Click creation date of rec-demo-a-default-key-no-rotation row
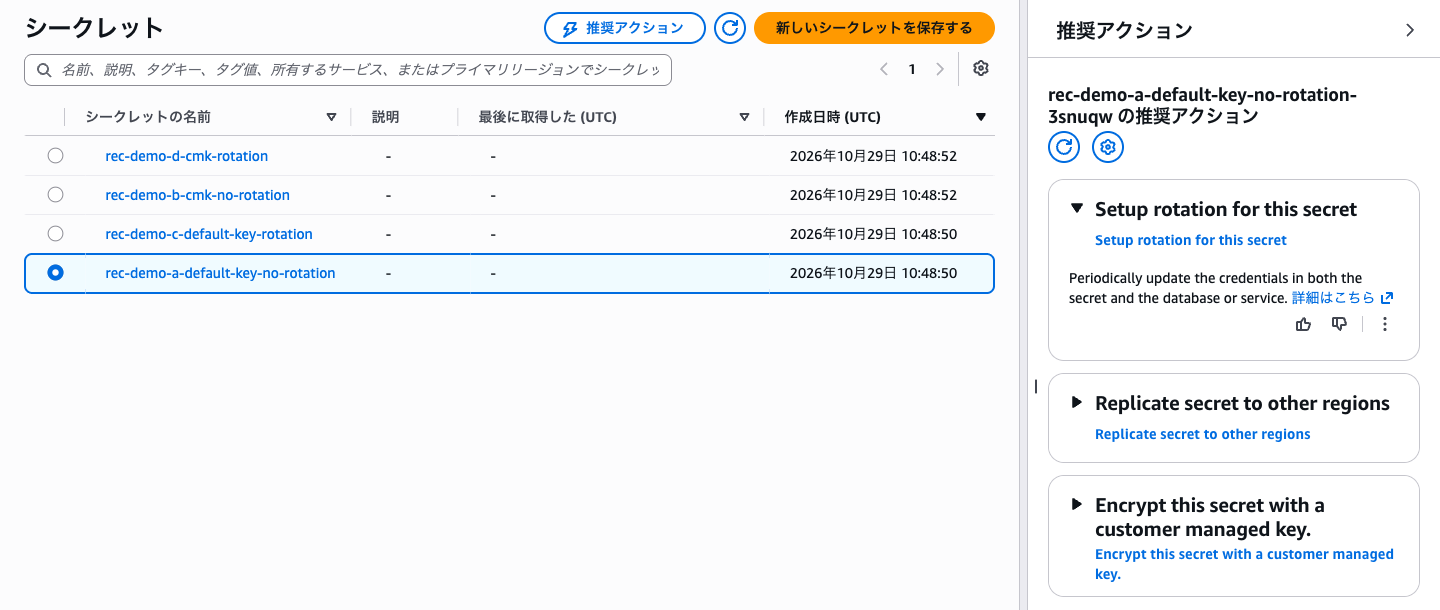The height and width of the screenshot is (610, 1440). coord(873,273)
